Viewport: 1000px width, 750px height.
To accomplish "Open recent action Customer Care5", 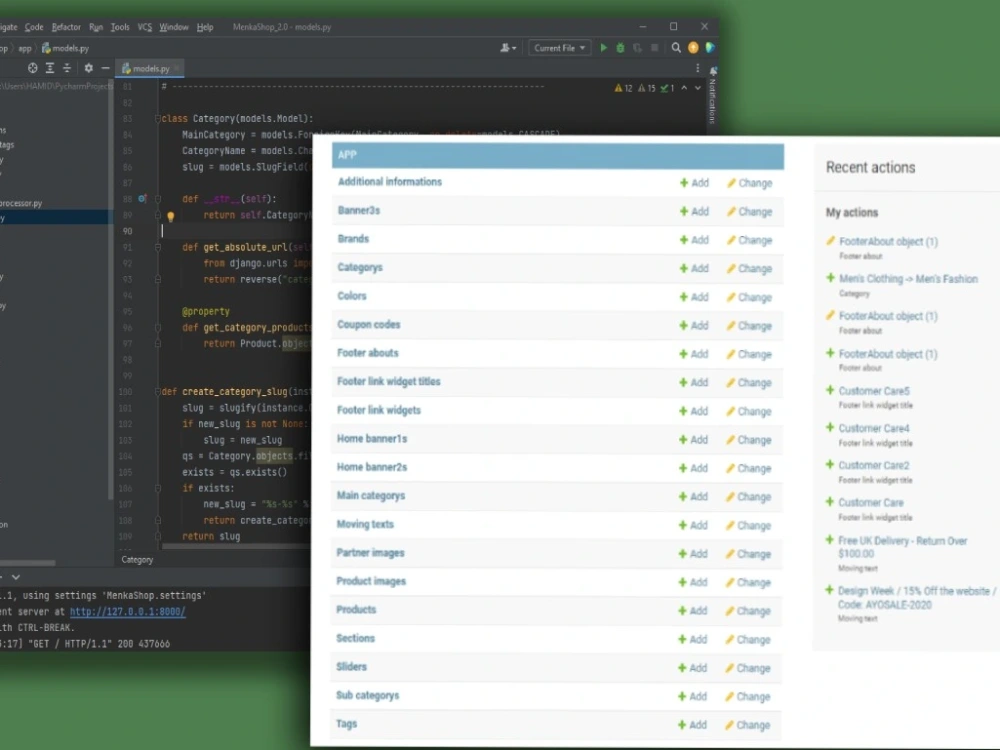I will click(x=874, y=391).
